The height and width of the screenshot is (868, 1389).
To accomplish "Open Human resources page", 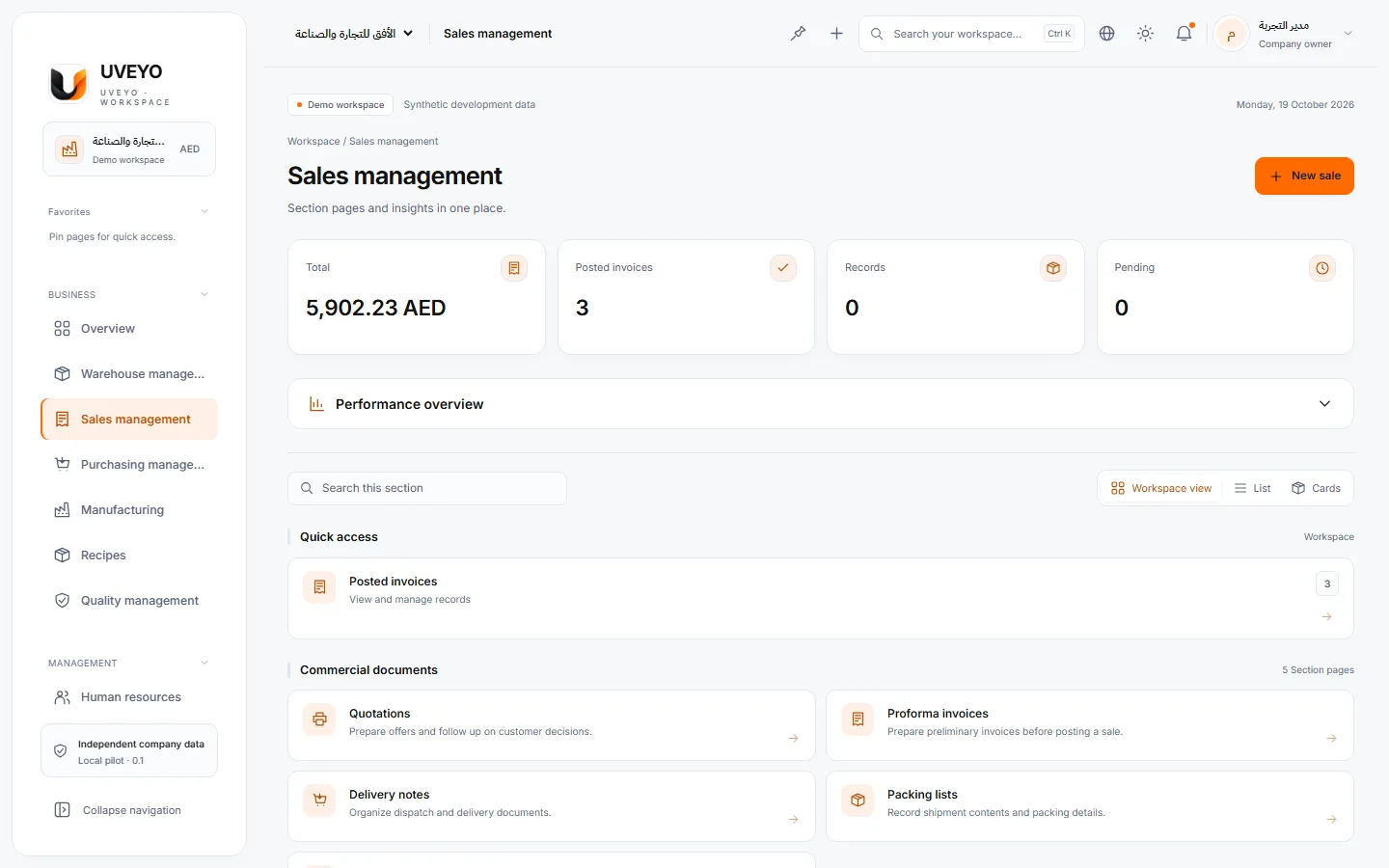I will coord(129,697).
